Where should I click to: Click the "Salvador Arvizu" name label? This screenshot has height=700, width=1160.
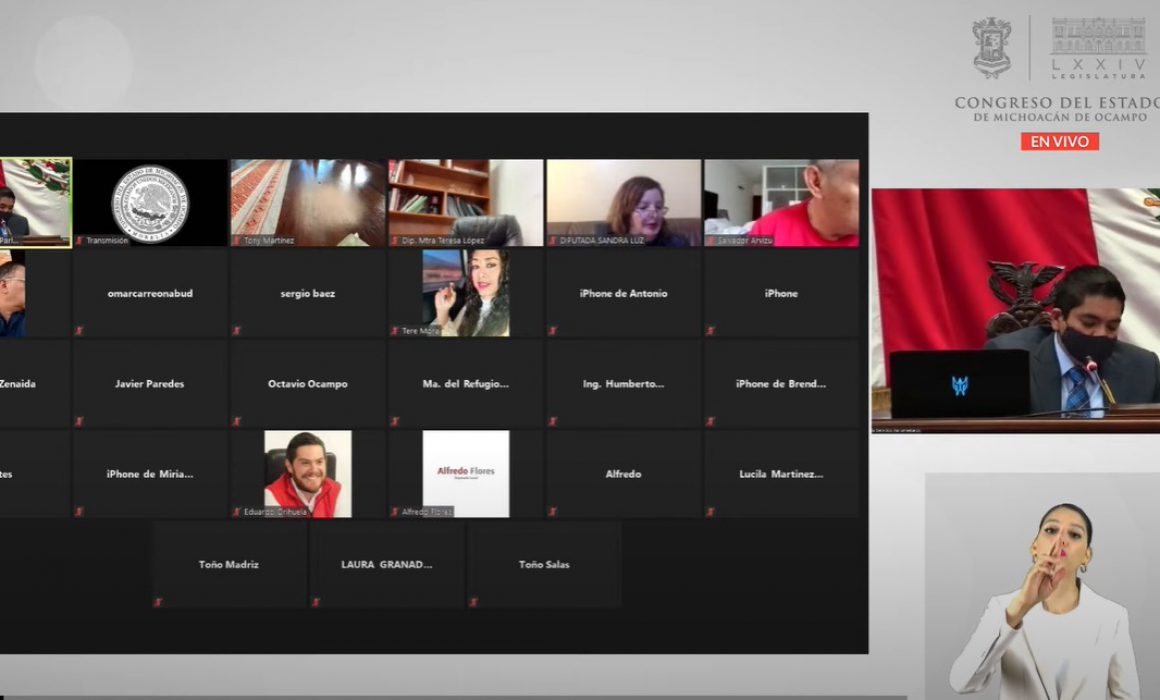(x=745, y=240)
